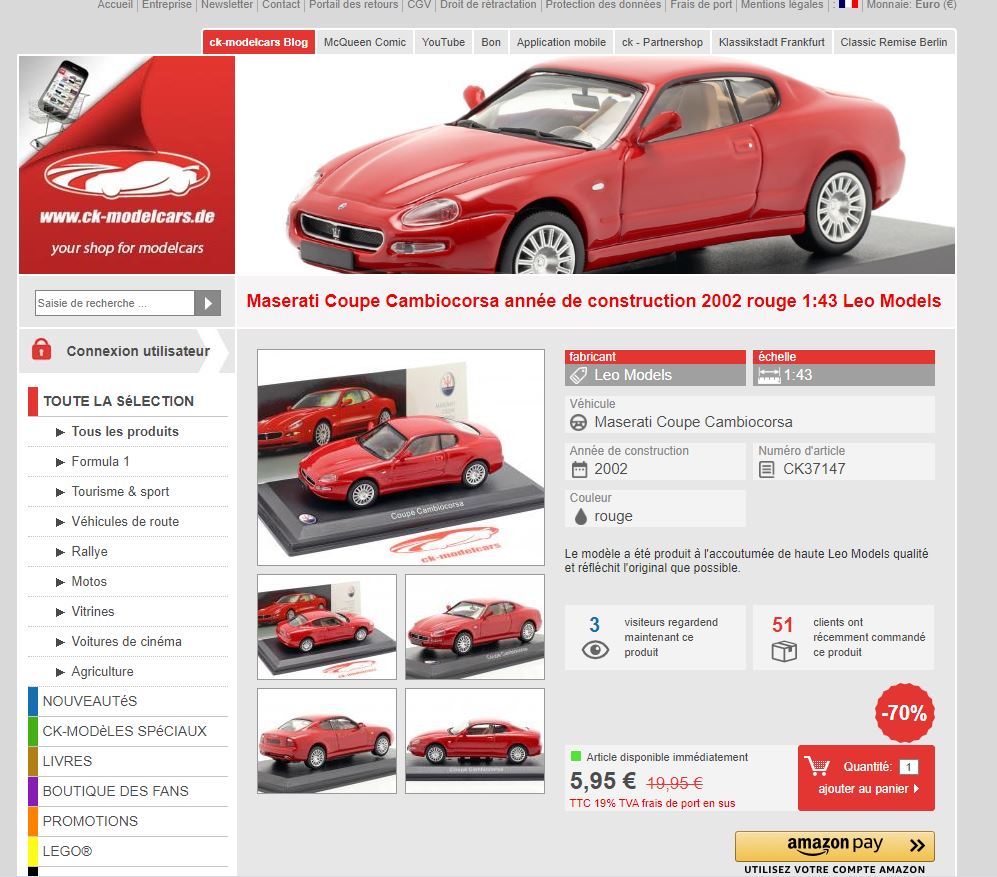Open BOUTIQUE DES FANS section
Screen dimensions: 997x877
128,791
